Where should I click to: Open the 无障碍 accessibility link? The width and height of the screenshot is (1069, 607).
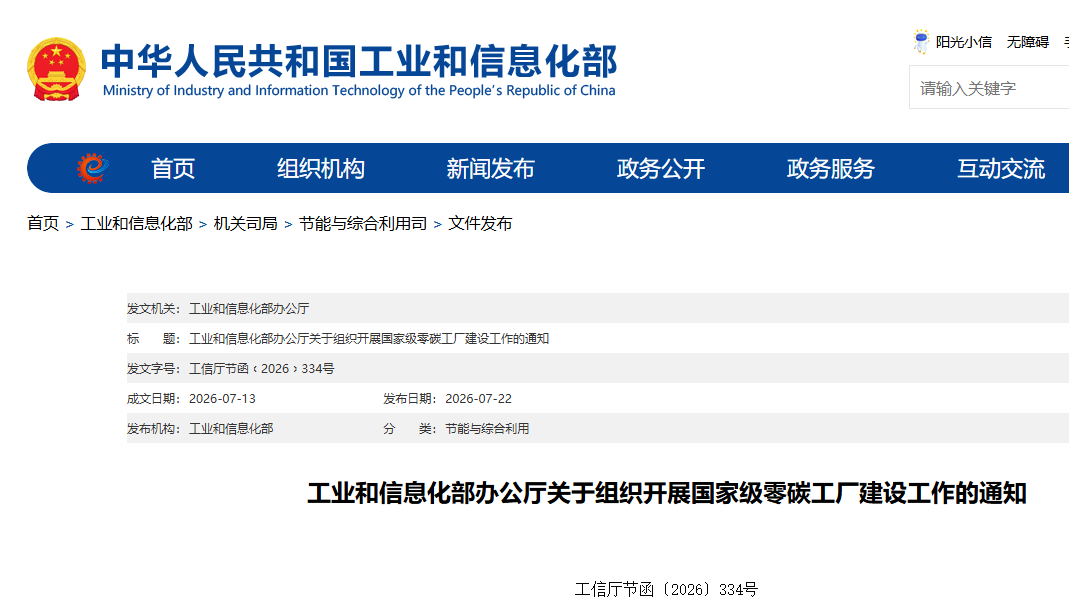click(1027, 42)
